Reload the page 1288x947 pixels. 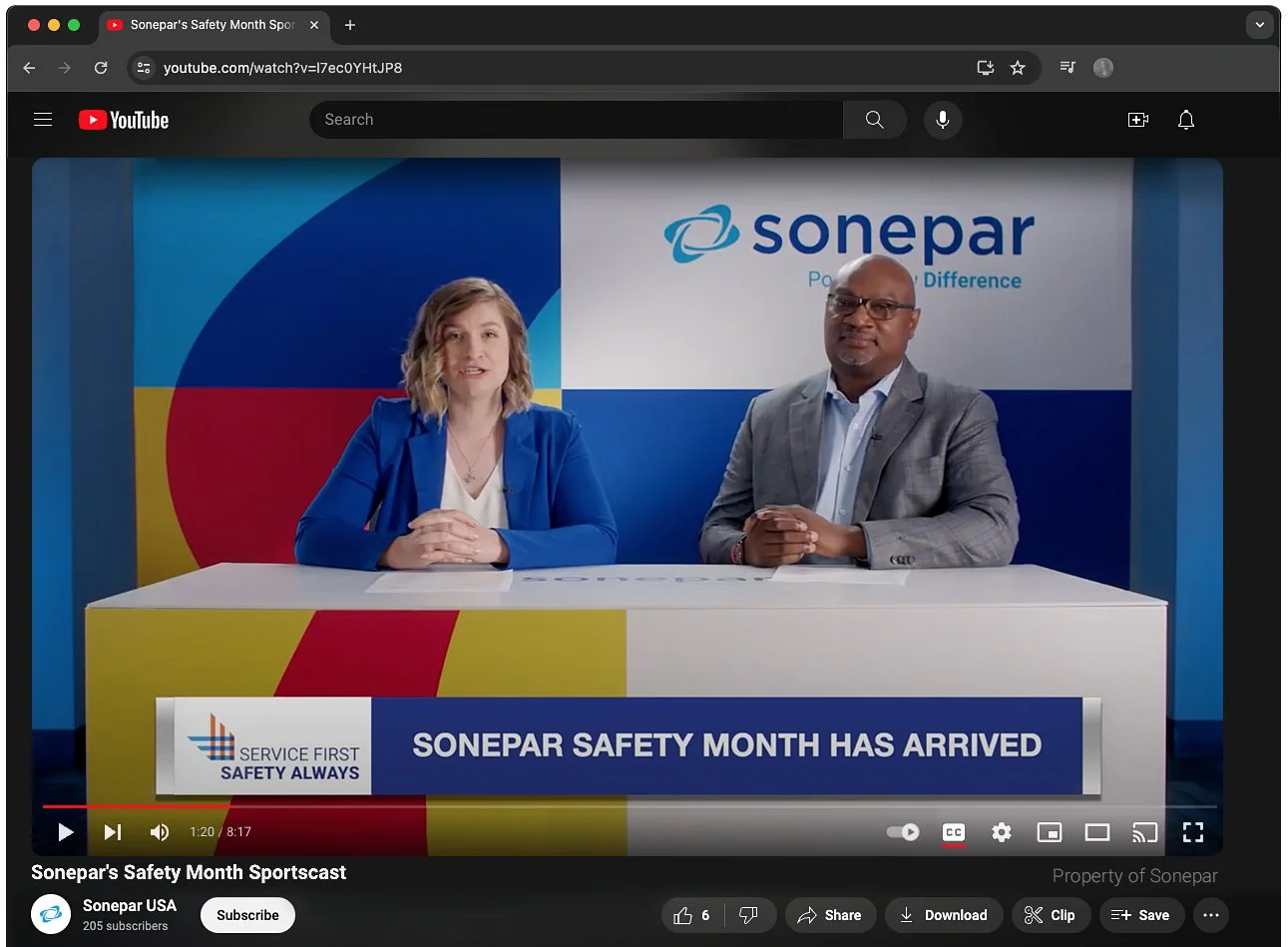(101, 68)
